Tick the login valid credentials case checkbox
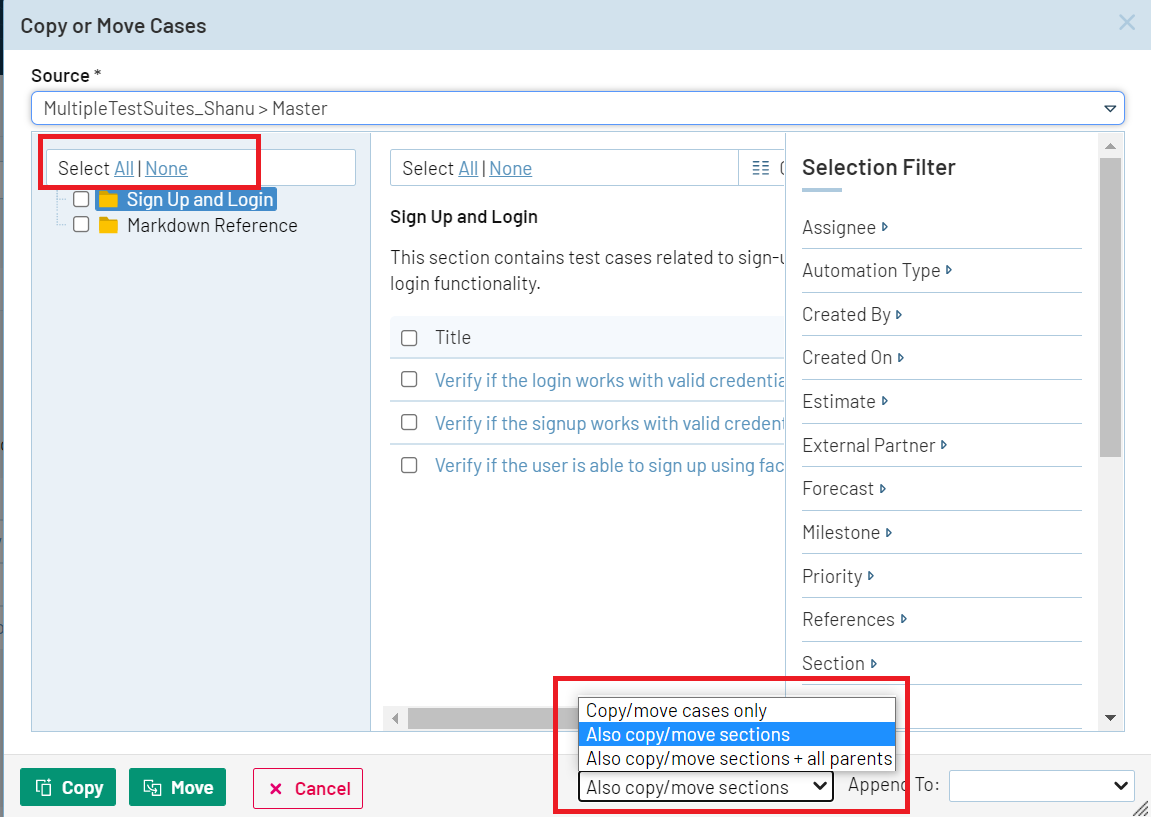Image resolution: width=1151 pixels, height=817 pixels. point(409,380)
